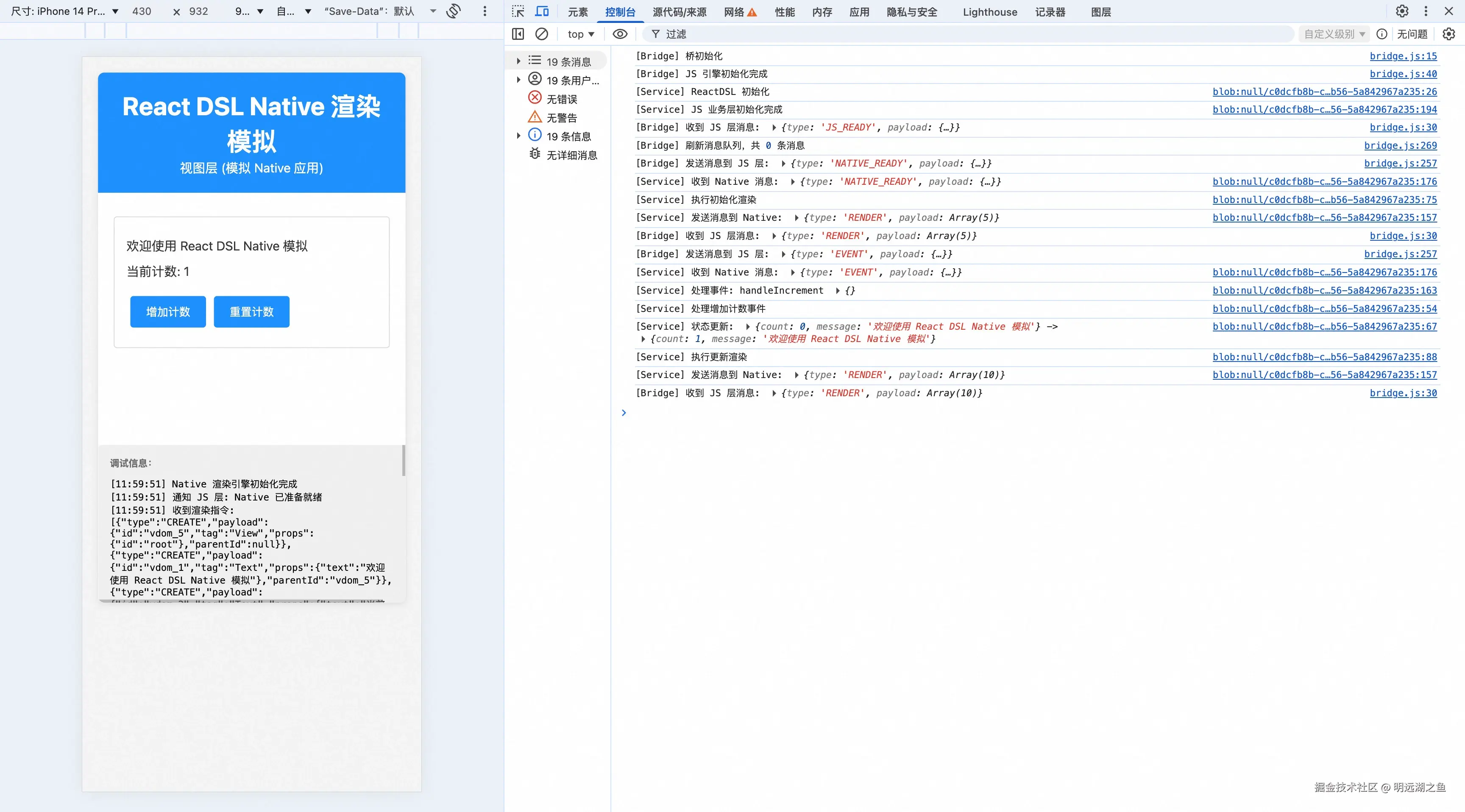The image size is (1465, 812).
Task: Open the Lighthouse tab
Action: click(989, 12)
